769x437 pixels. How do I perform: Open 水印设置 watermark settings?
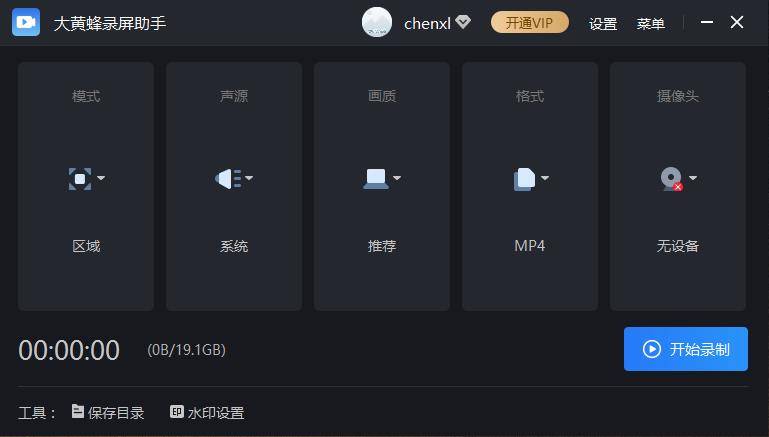click(x=207, y=412)
